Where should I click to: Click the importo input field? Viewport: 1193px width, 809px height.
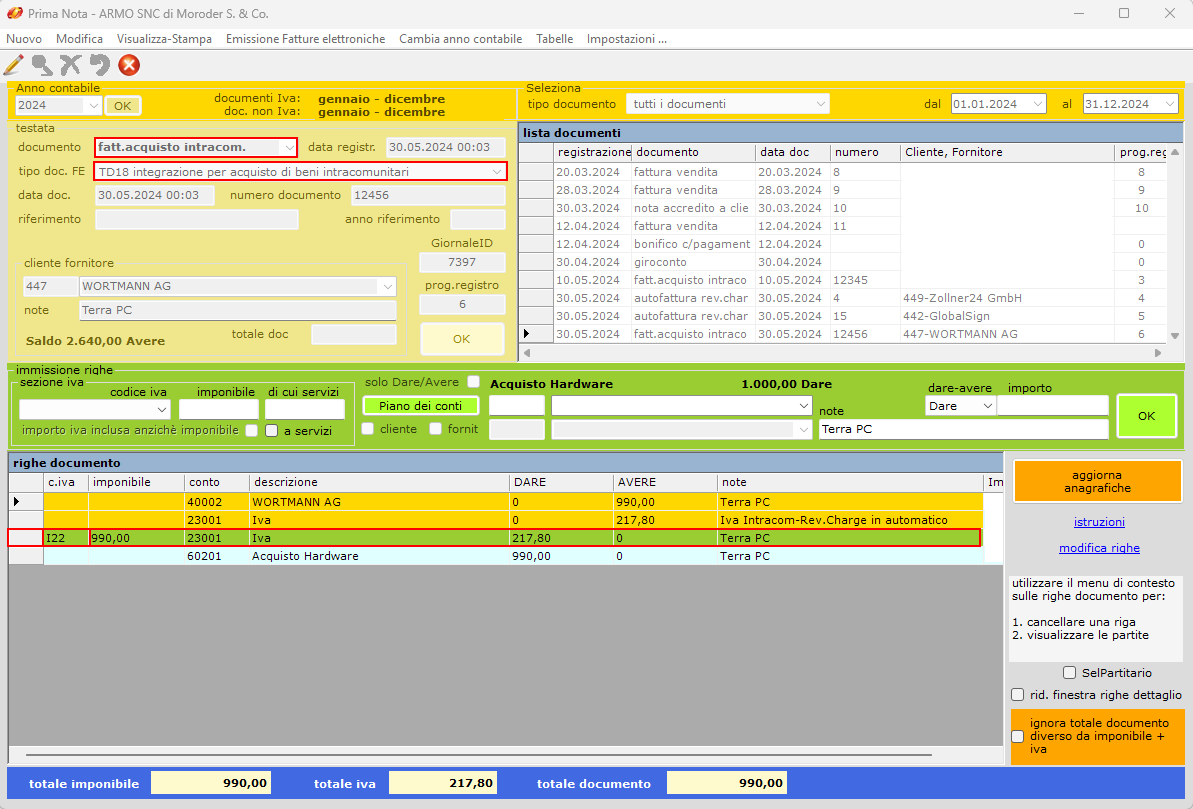click(1052, 406)
